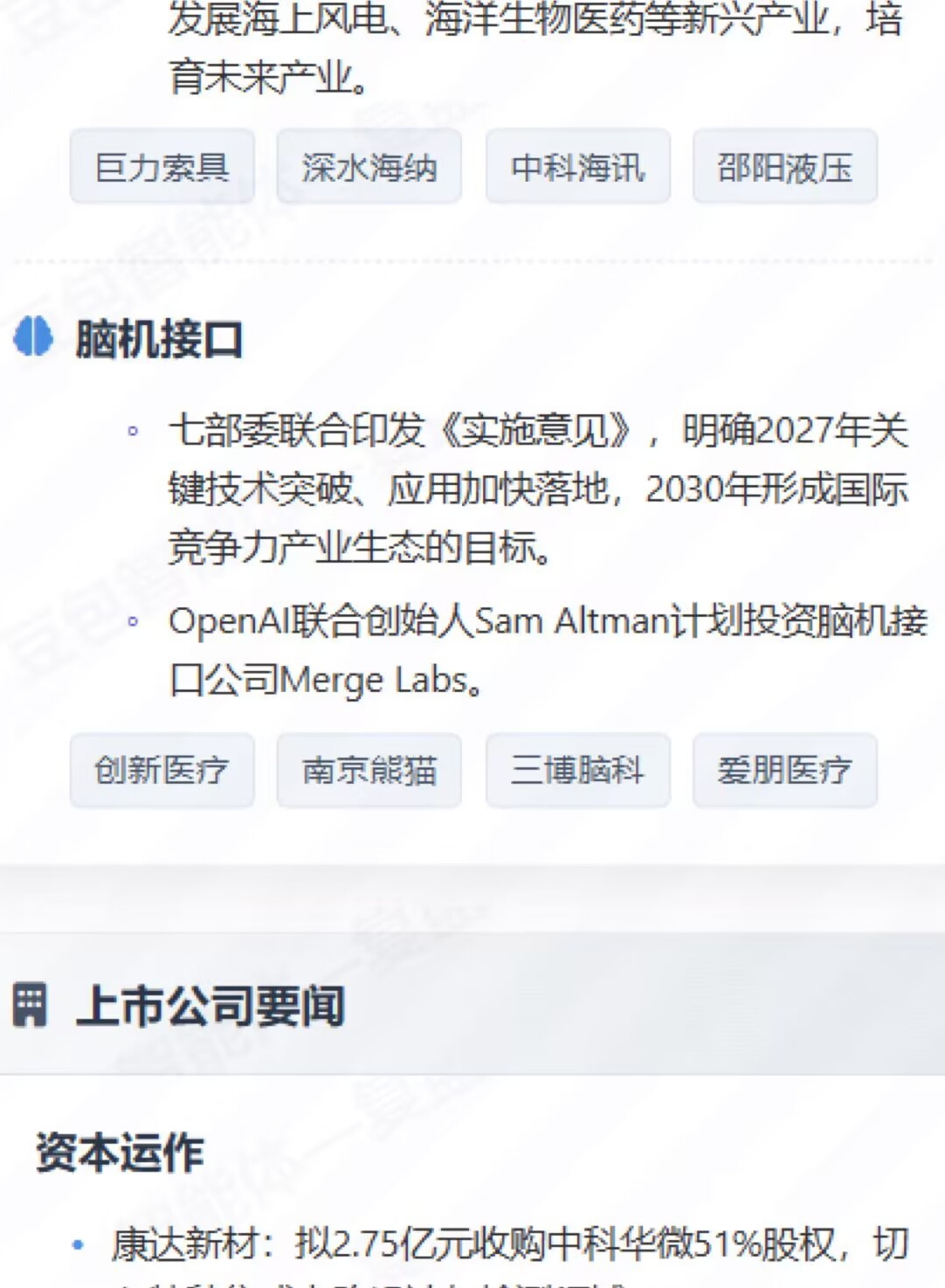Click the 海上风电 emerging industries paragraph
The image size is (945, 1288).
[x=535, y=48]
